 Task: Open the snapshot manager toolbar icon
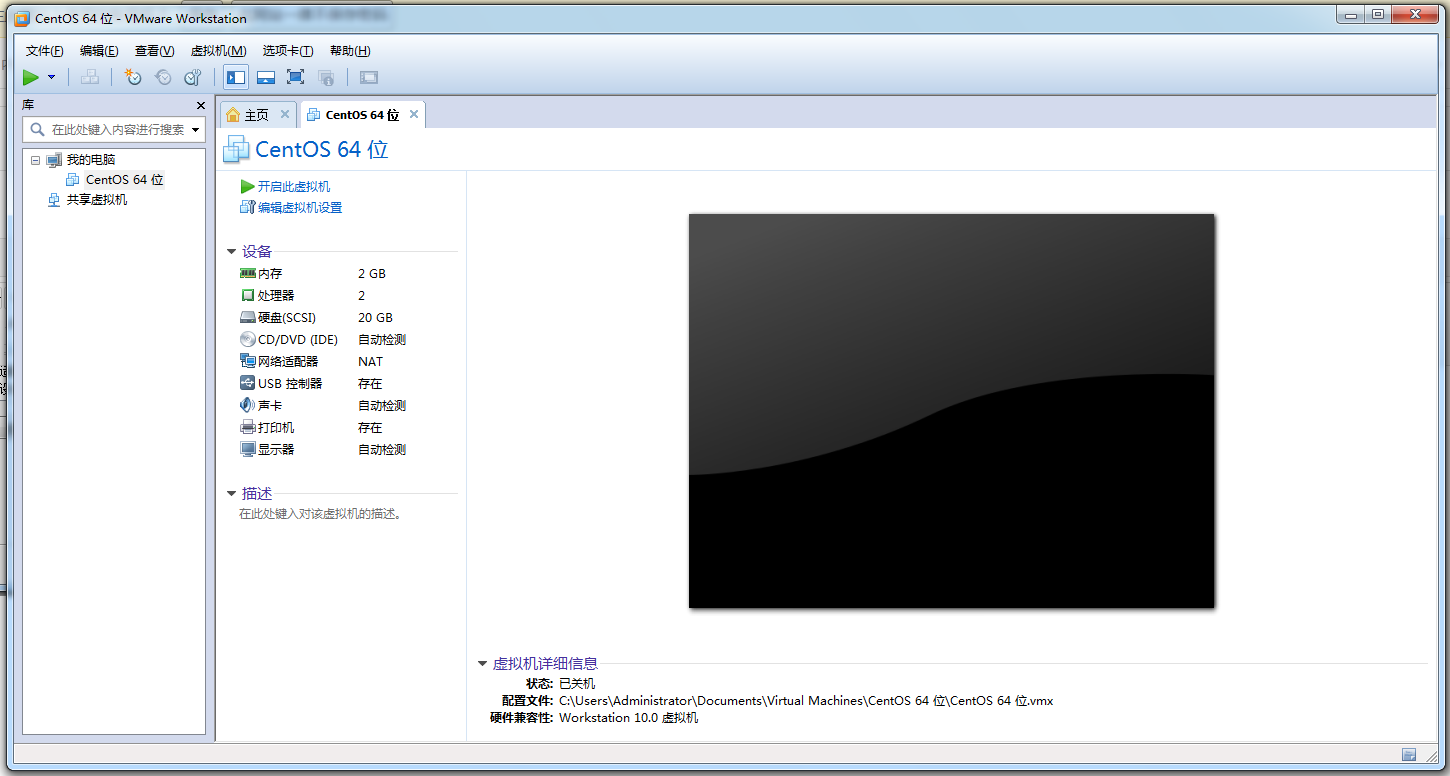click(192, 77)
